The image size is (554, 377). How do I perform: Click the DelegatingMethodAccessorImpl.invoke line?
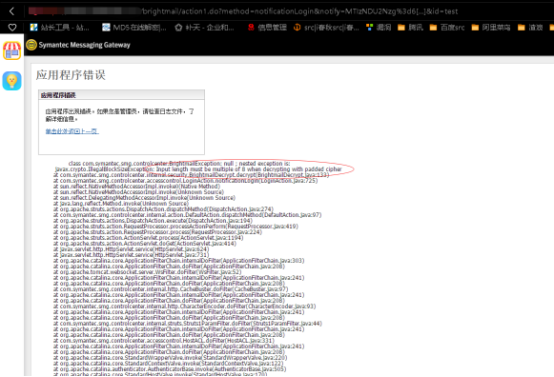(x=144, y=198)
